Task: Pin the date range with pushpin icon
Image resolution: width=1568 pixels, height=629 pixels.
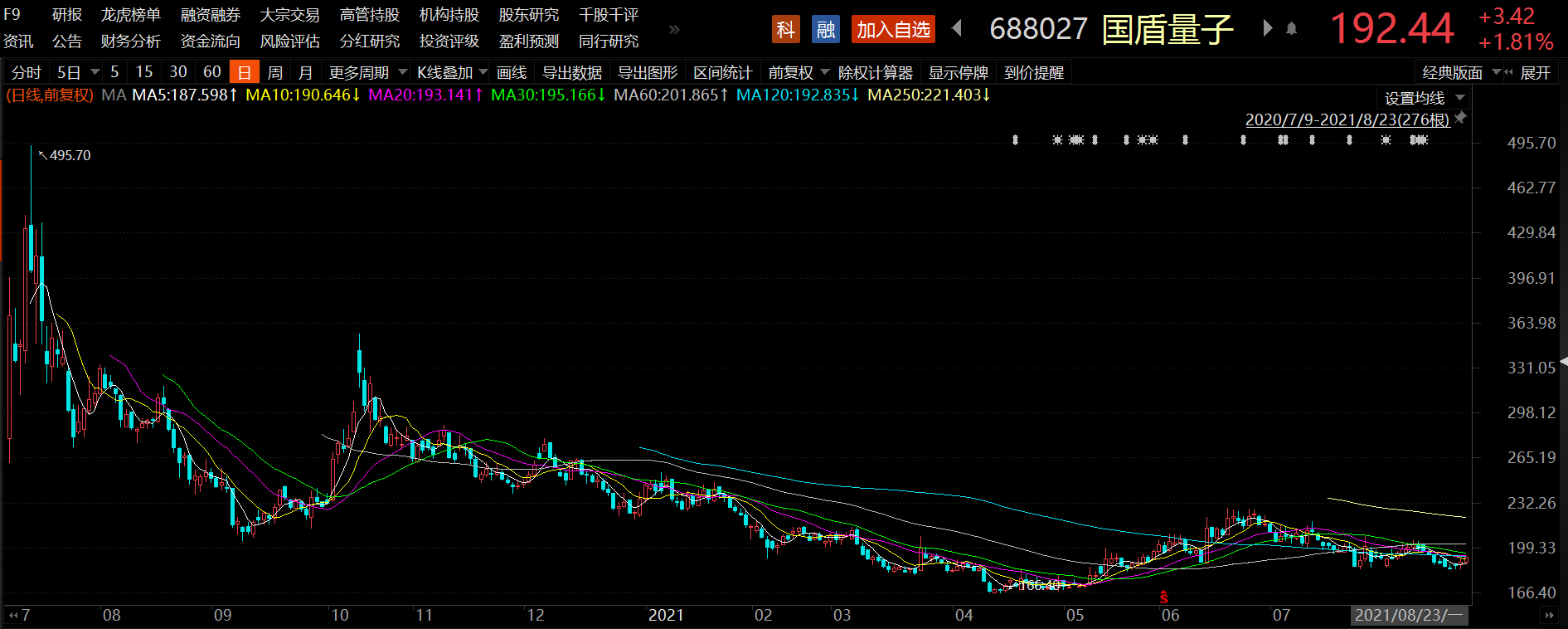Action: (x=1461, y=118)
